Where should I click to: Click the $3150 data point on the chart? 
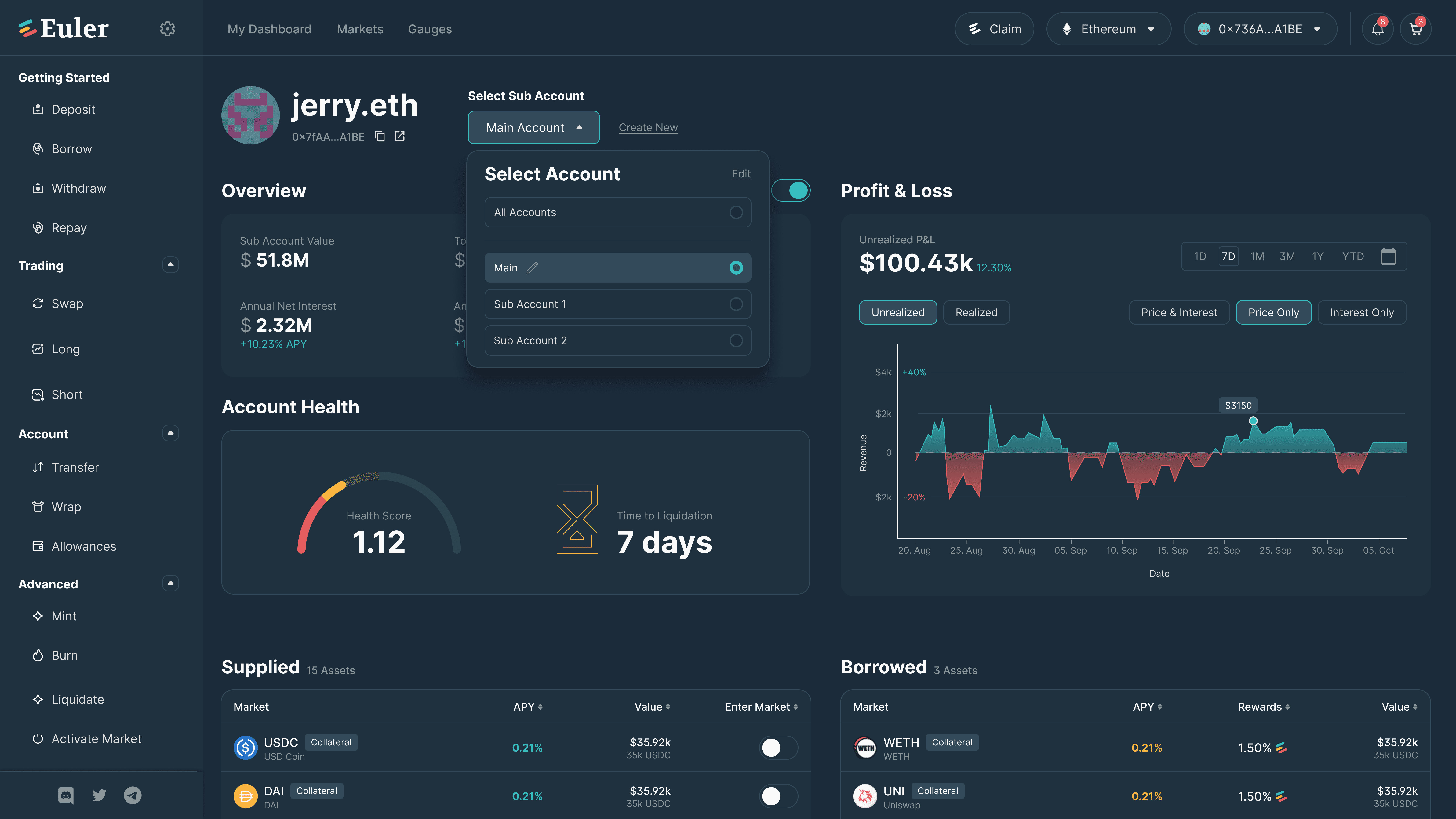[1253, 420]
